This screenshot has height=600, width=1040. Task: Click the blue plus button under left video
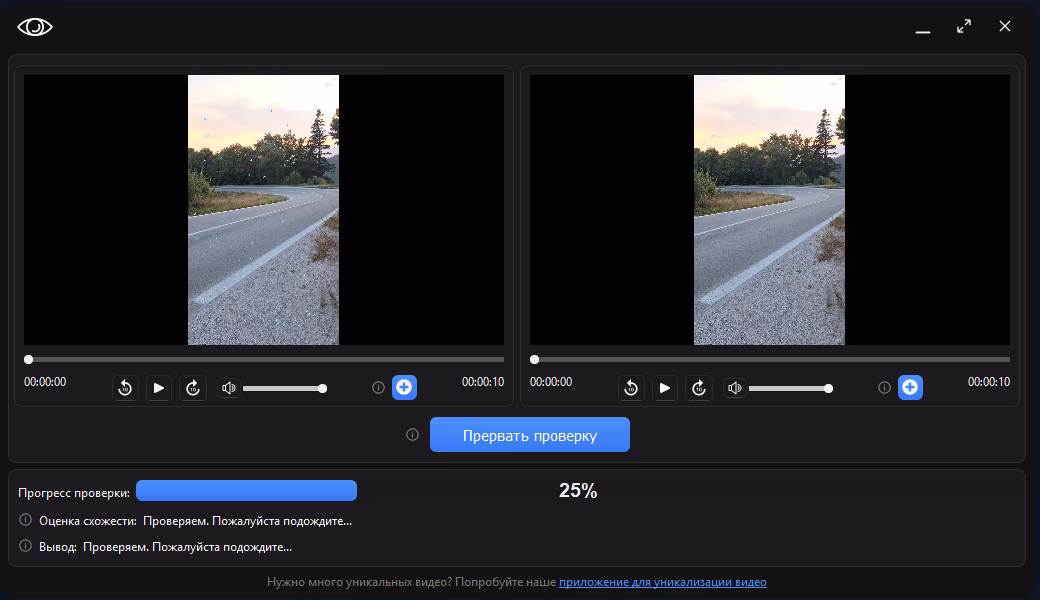[x=404, y=387]
